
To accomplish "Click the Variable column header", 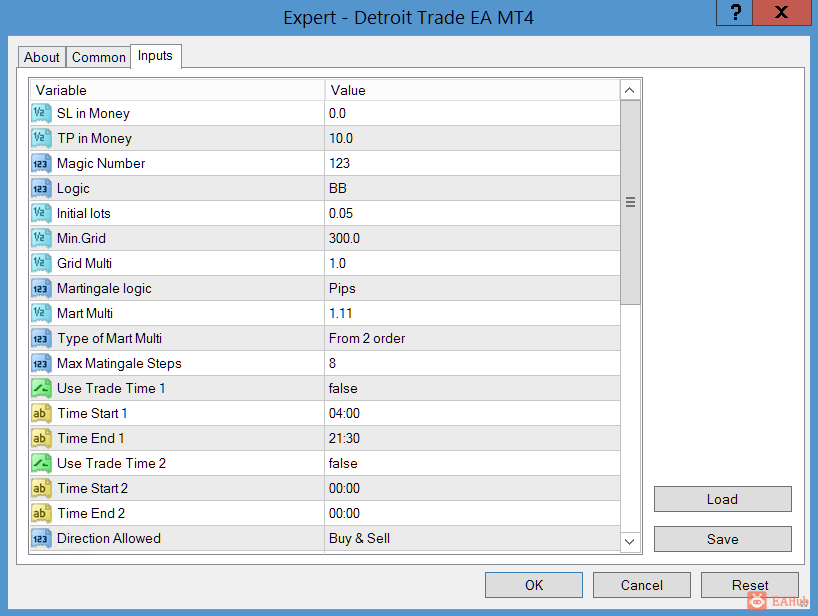I will click(x=177, y=90).
